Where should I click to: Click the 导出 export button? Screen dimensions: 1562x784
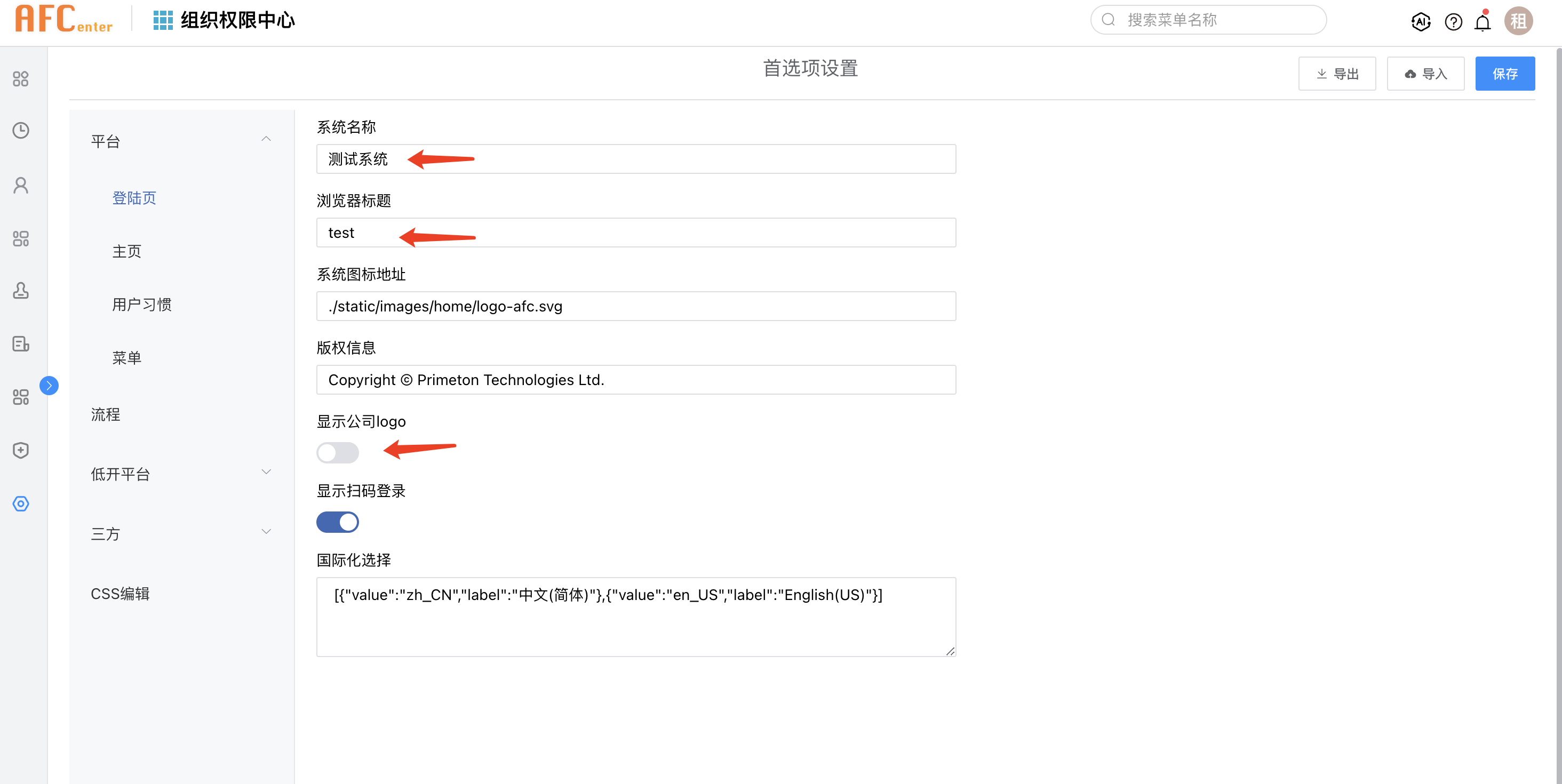1336,74
